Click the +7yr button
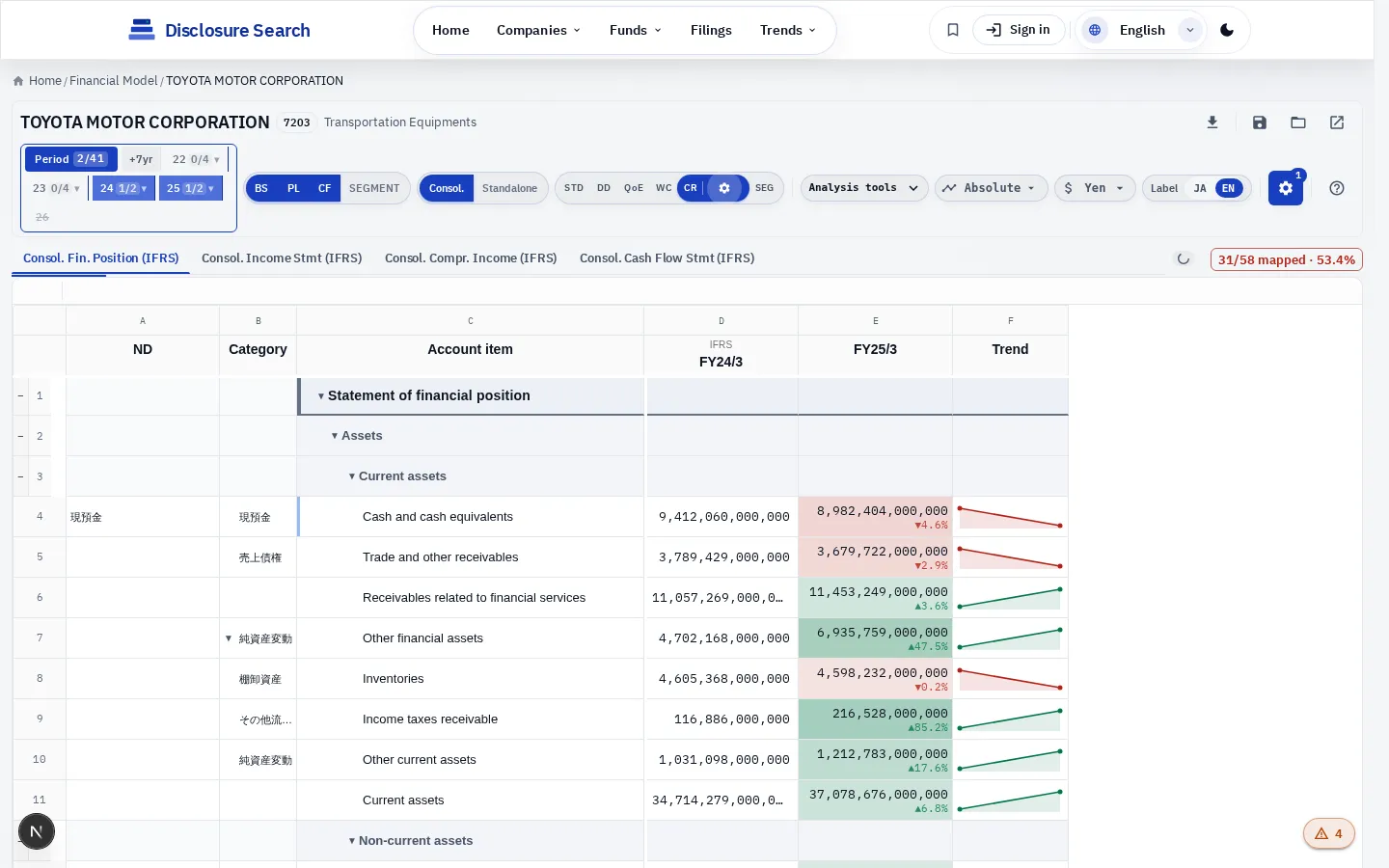This screenshot has height=868, width=1389. pyautogui.click(x=141, y=159)
